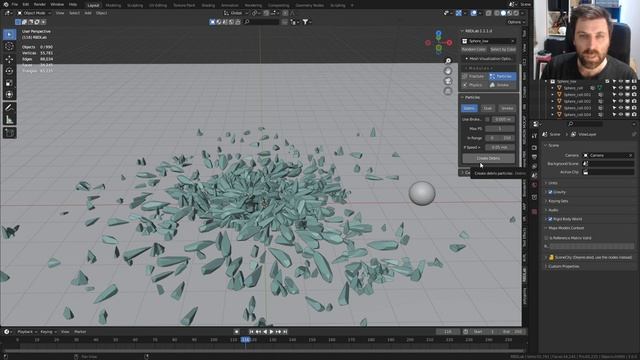This screenshot has width=640, height=360.
Task: Toggle the Rigid Body World checkbox
Action: pyautogui.click(x=550, y=219)
